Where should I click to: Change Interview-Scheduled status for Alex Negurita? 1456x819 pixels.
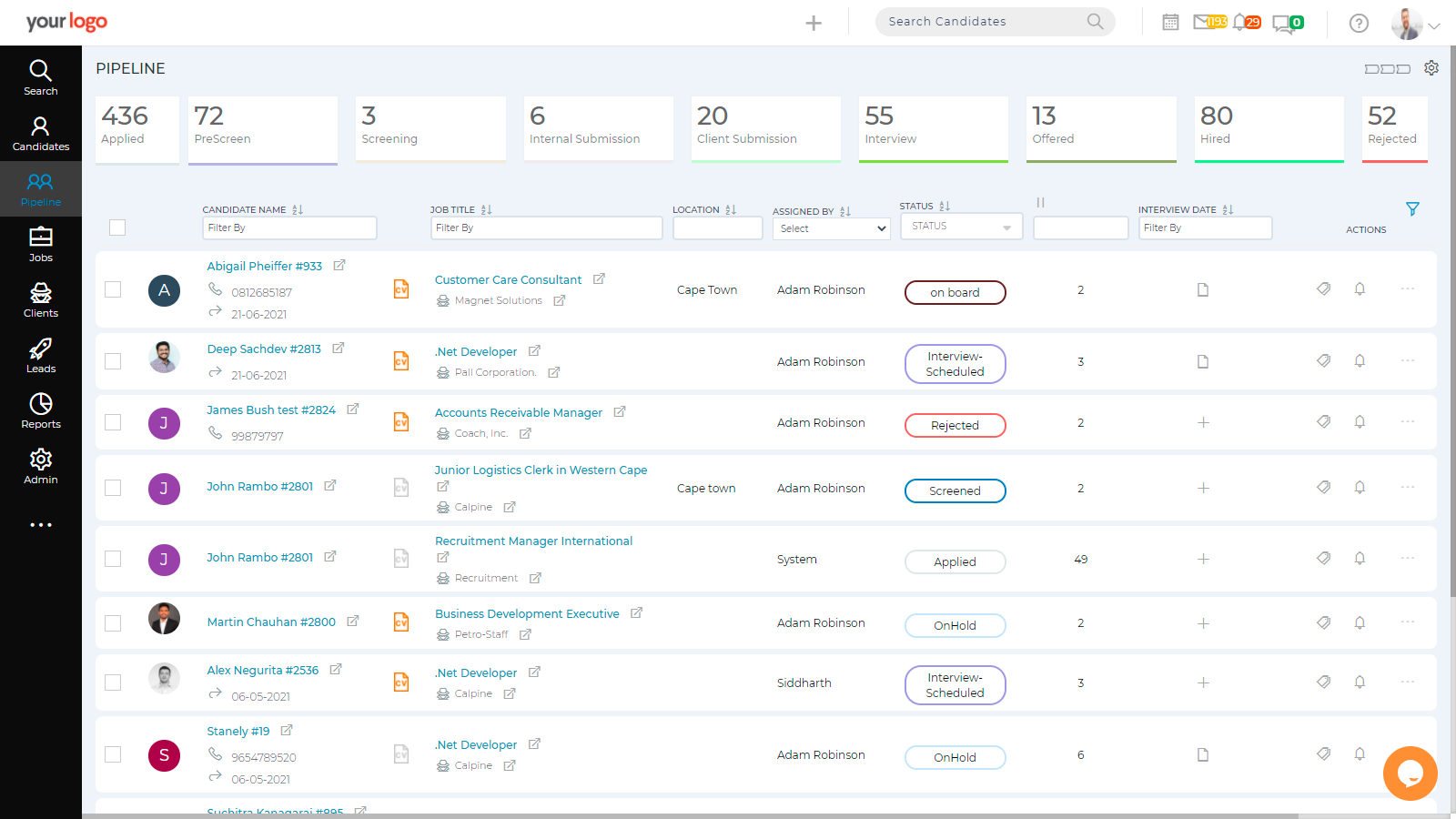(955, 685)
